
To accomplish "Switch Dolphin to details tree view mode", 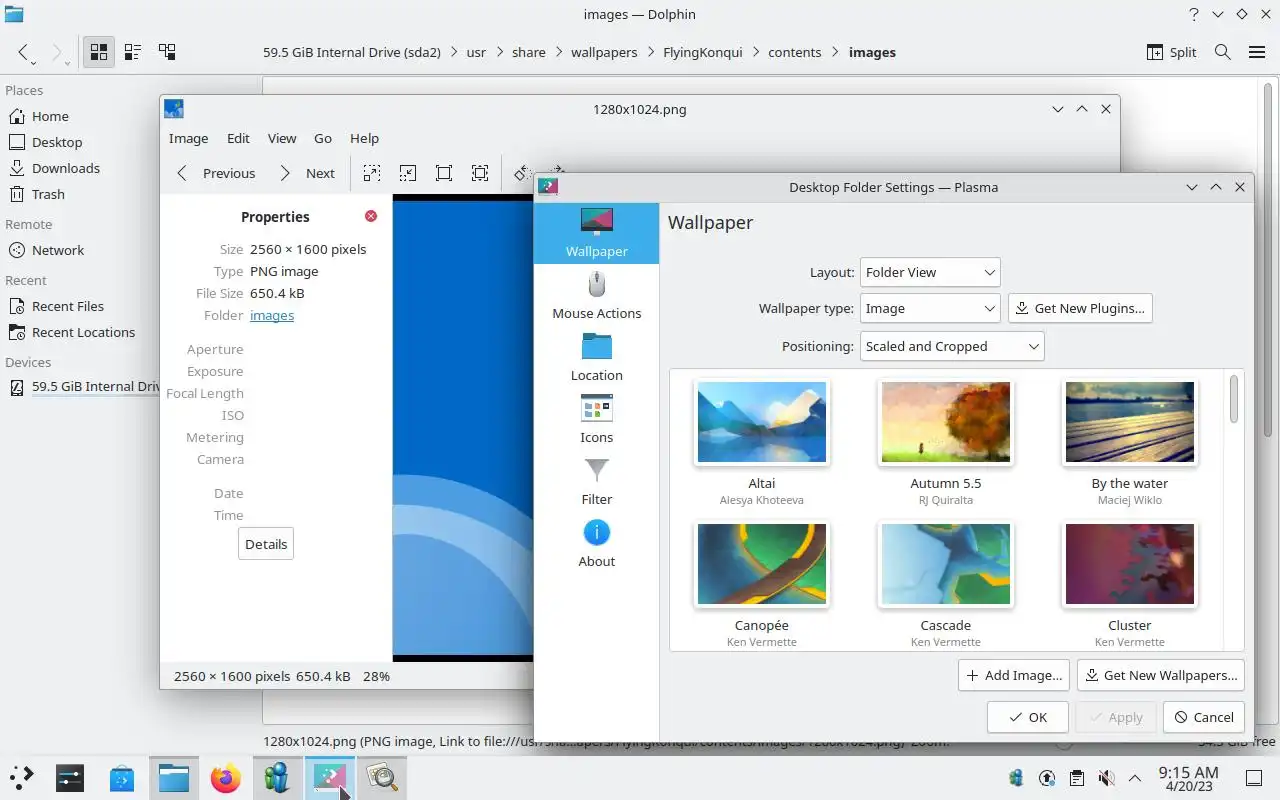I will 167,52.
